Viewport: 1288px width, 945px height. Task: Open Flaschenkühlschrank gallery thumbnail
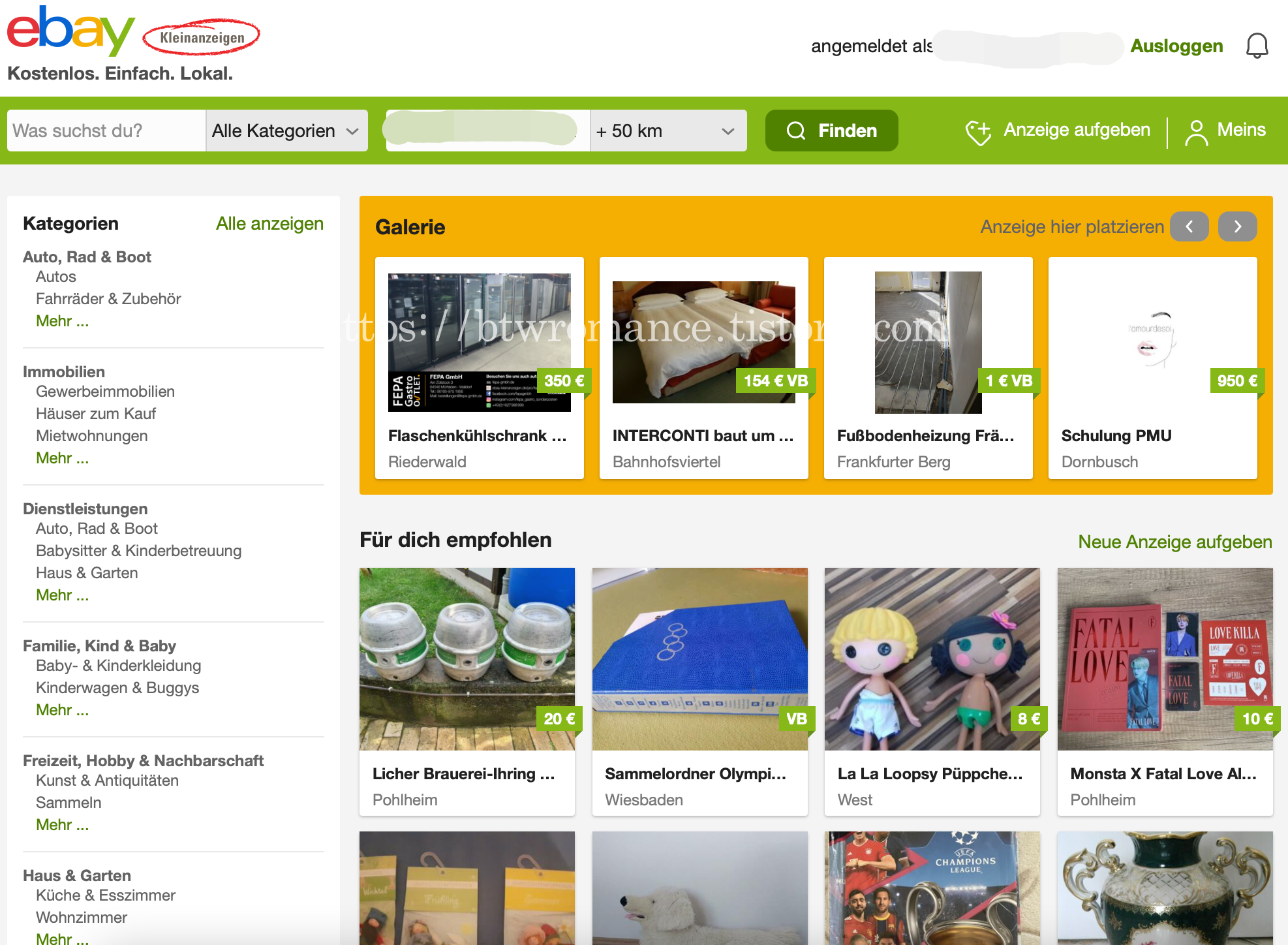479,342
